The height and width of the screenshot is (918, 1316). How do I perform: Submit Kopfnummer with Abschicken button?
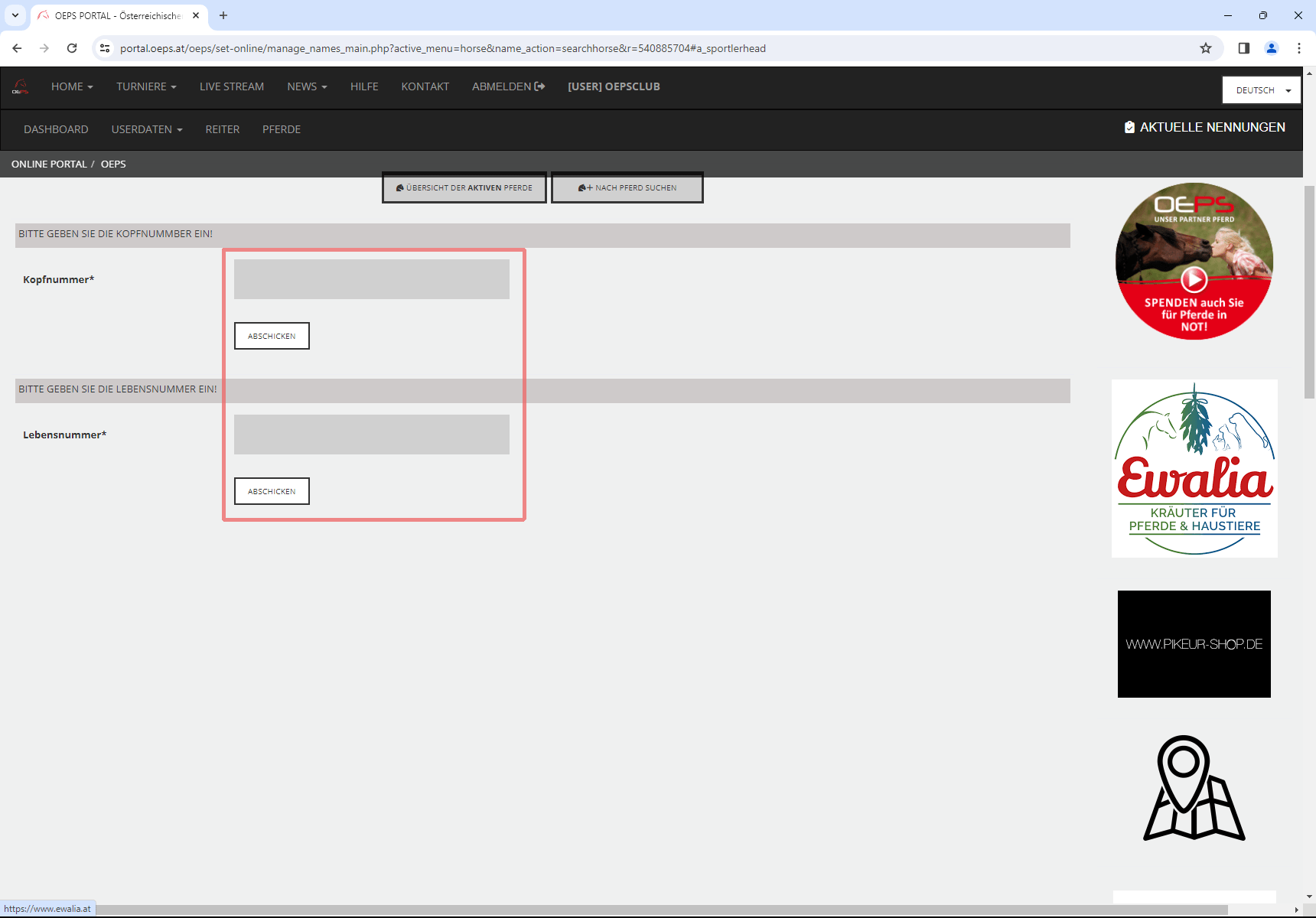(x=272, y=336)
